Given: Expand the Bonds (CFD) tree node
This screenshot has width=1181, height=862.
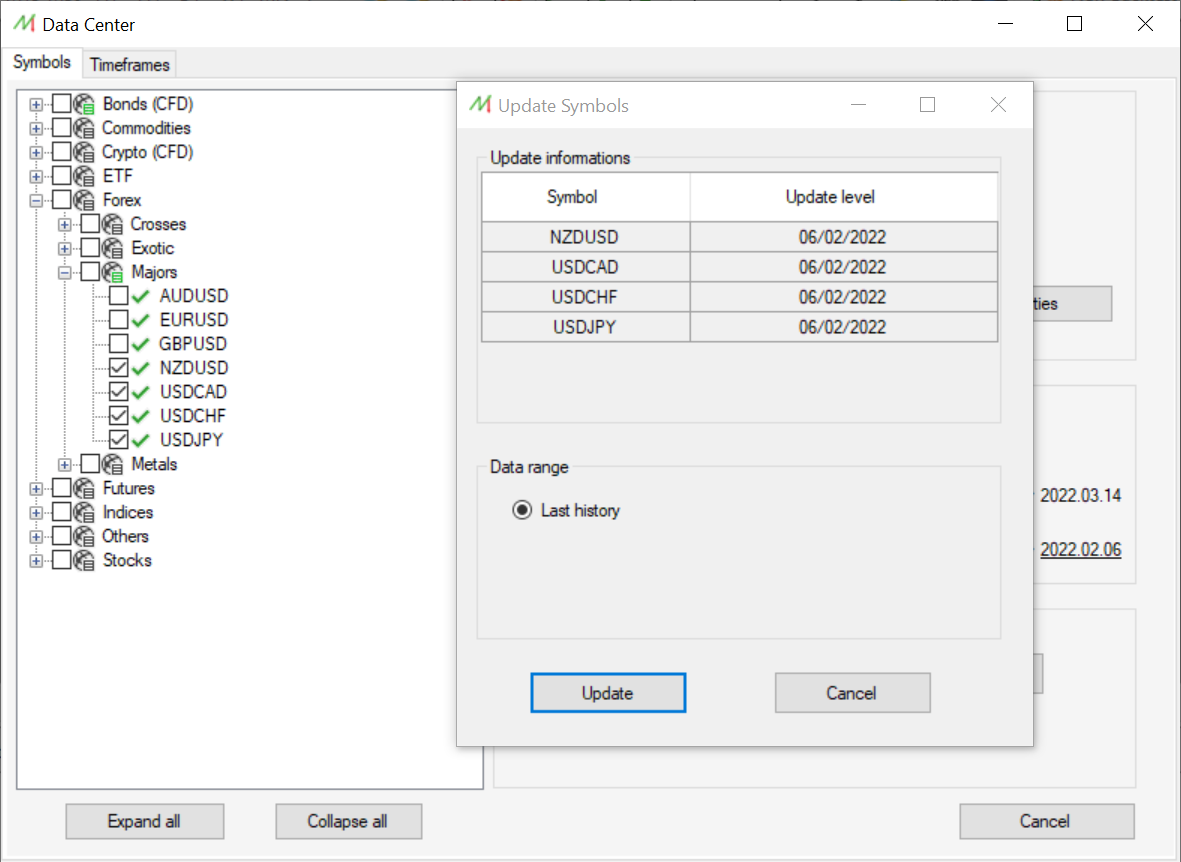Looking at the screenshot, I should click(x=36, y=105).
